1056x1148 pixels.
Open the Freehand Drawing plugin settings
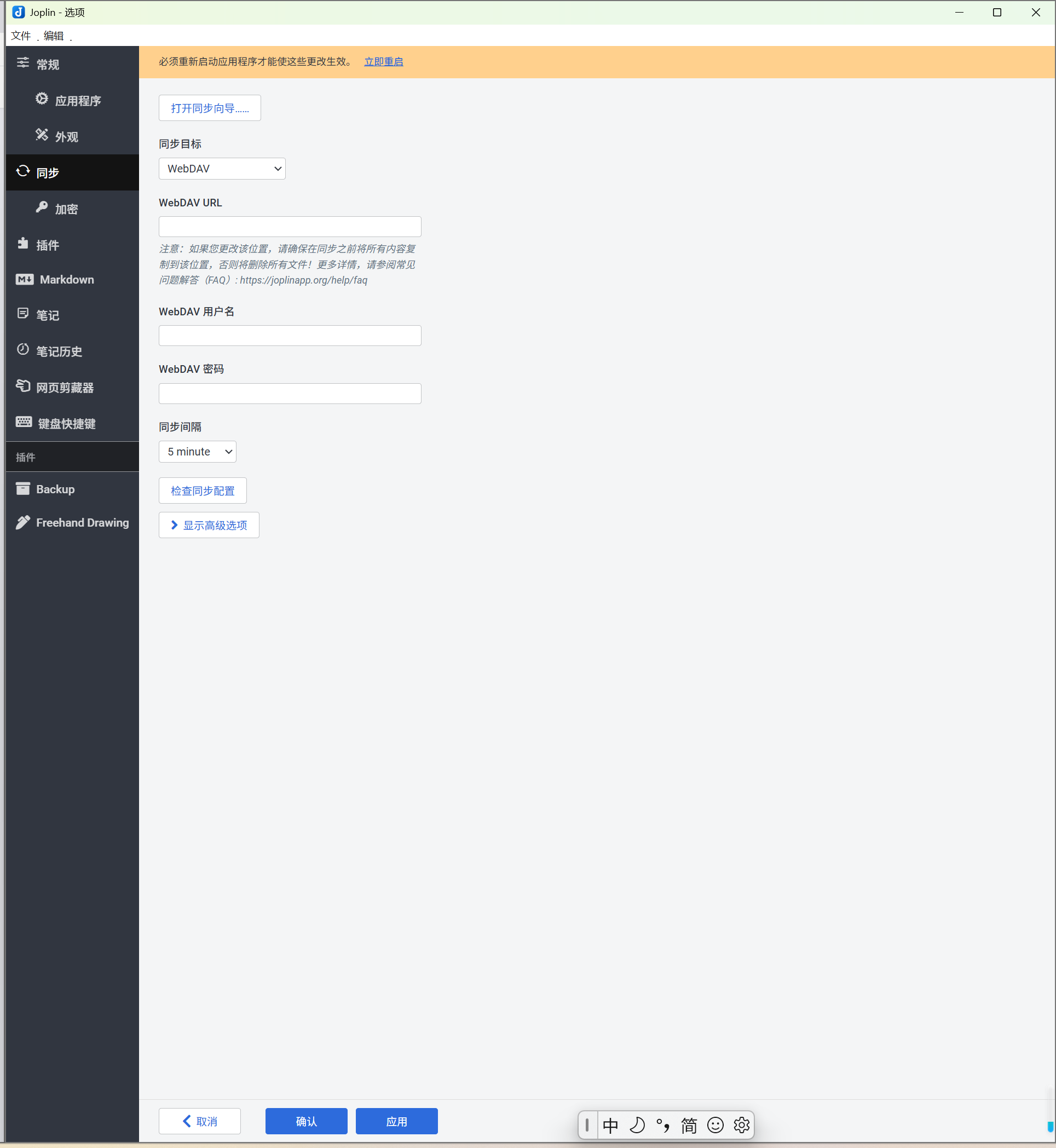coord(73,522)
